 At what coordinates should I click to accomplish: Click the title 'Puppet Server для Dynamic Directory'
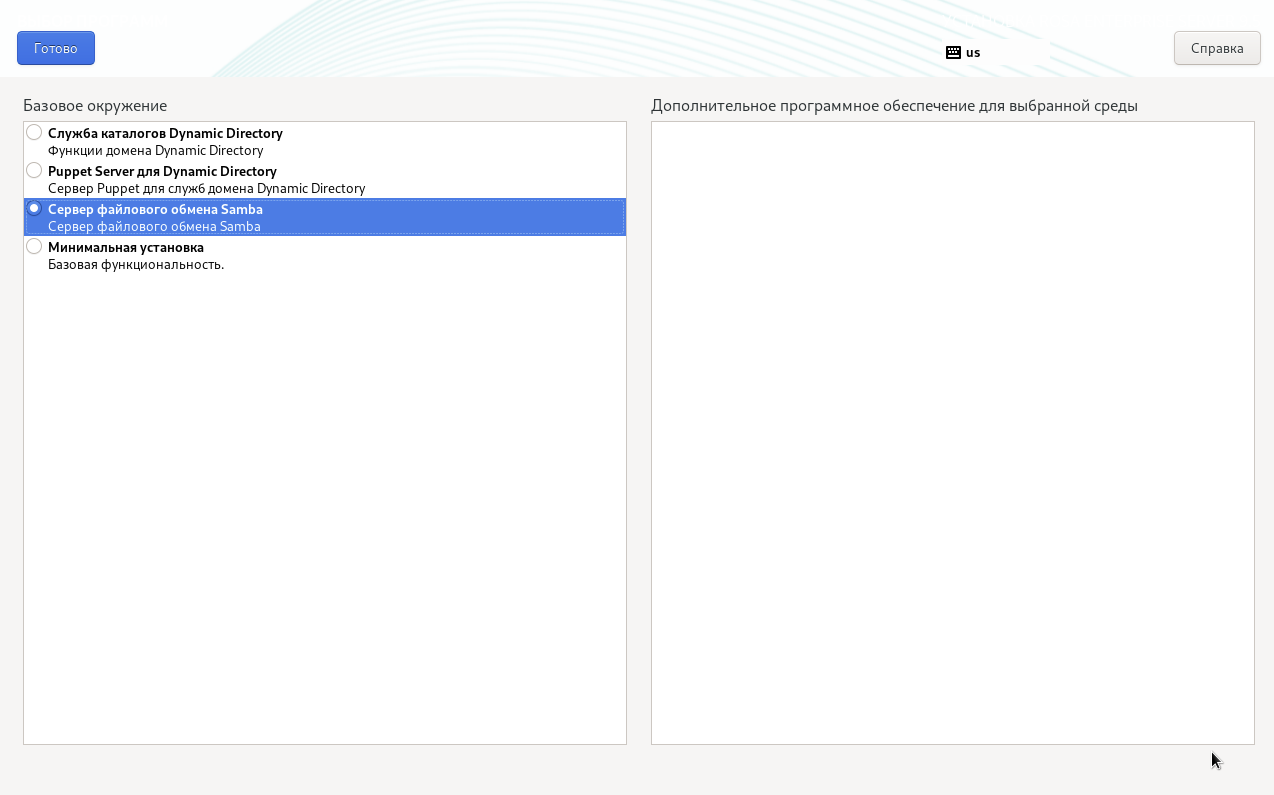pyautogui.click(x=162, y=171)
